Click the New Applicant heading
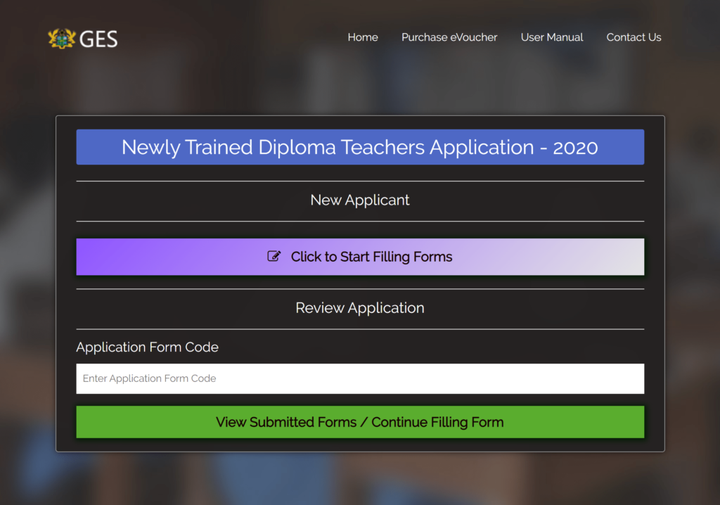The height and width of the screenshot is (505, 720). pos(360,200)
